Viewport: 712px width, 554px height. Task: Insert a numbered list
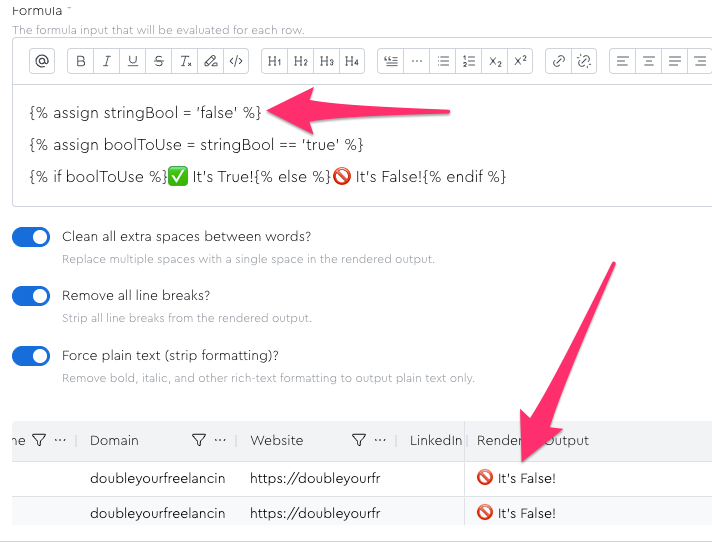point(469,61)
